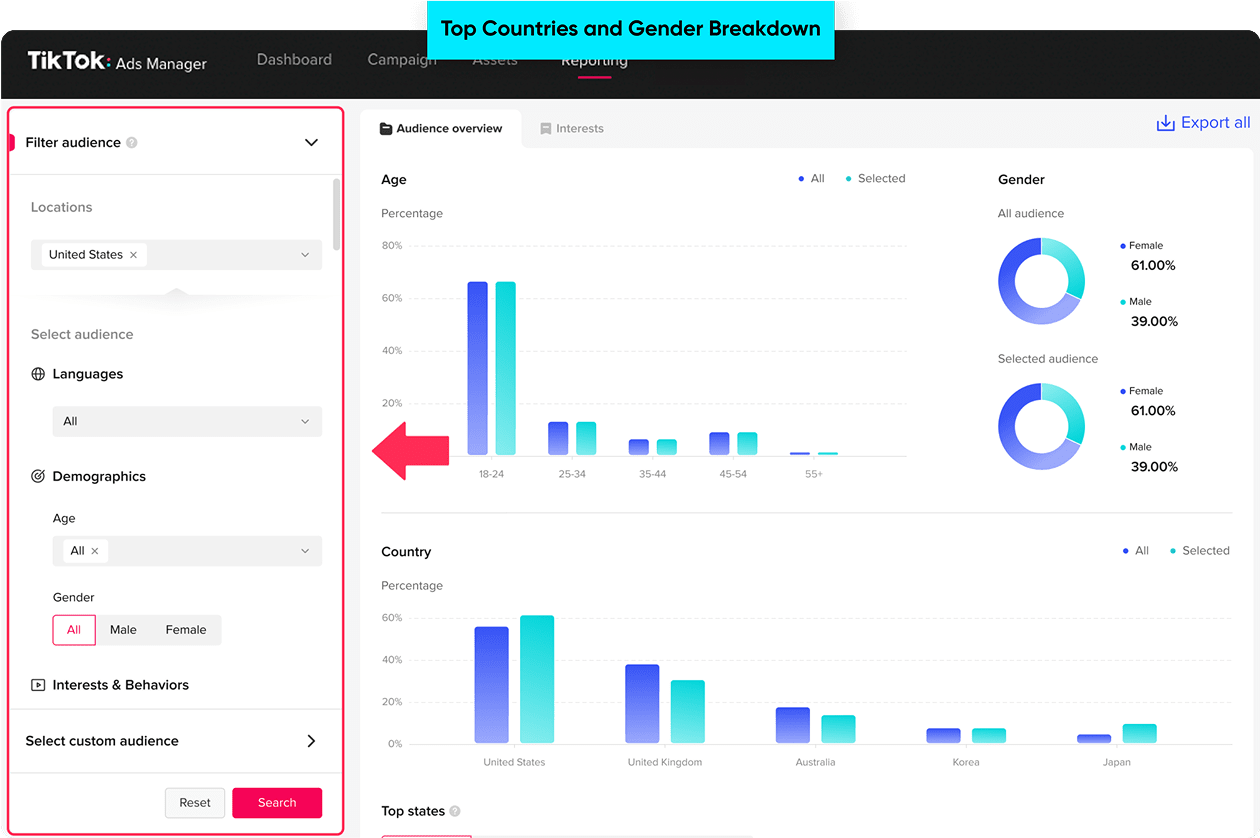
Task: Collapse the Filter audience panel
Action: [311, 143]
